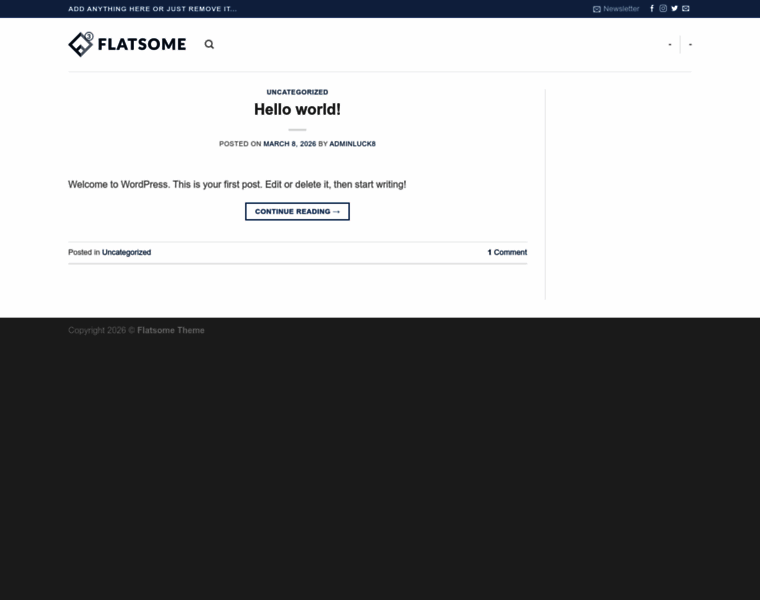
Task: Open the Facebook social icon
Action: (x=652, y=8)
